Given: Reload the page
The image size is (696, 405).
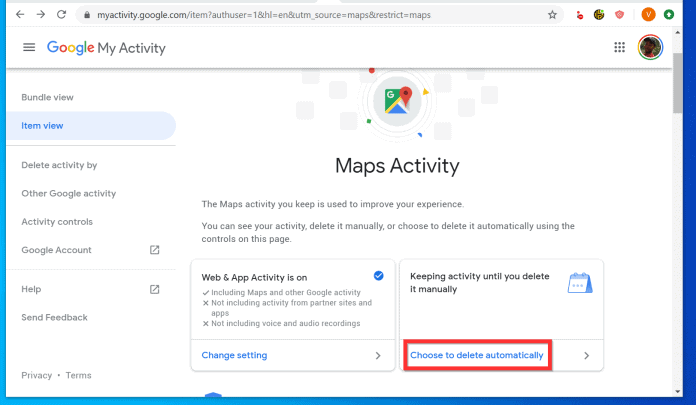Looking at the screenshot, I should (x=62, y=15).
